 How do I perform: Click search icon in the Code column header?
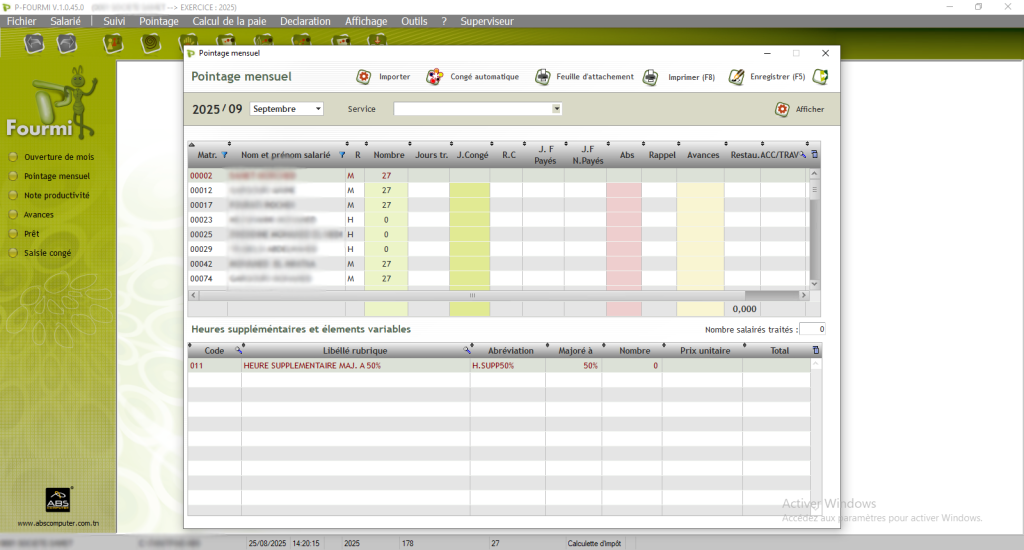238,351
